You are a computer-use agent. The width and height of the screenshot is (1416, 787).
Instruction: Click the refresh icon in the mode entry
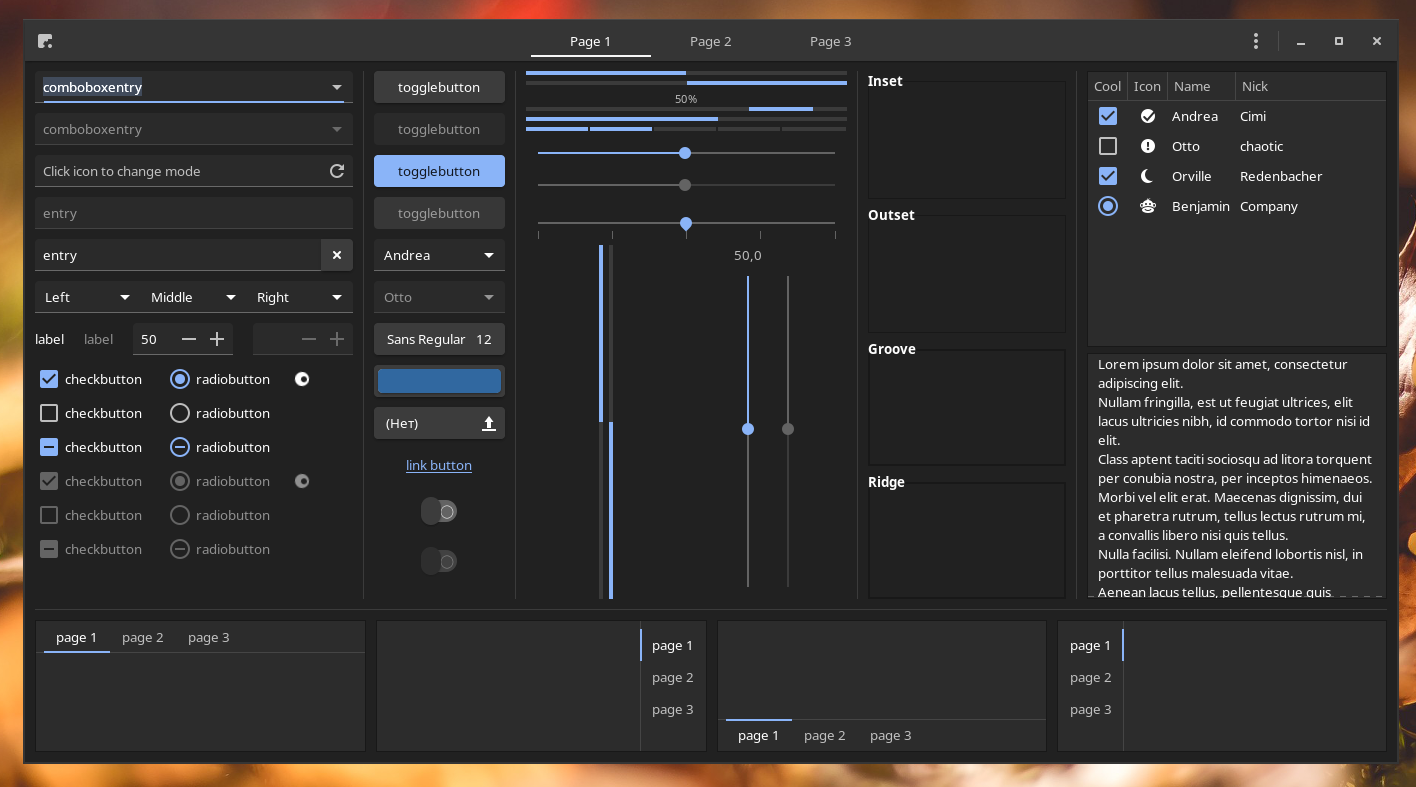pos(337,171)
